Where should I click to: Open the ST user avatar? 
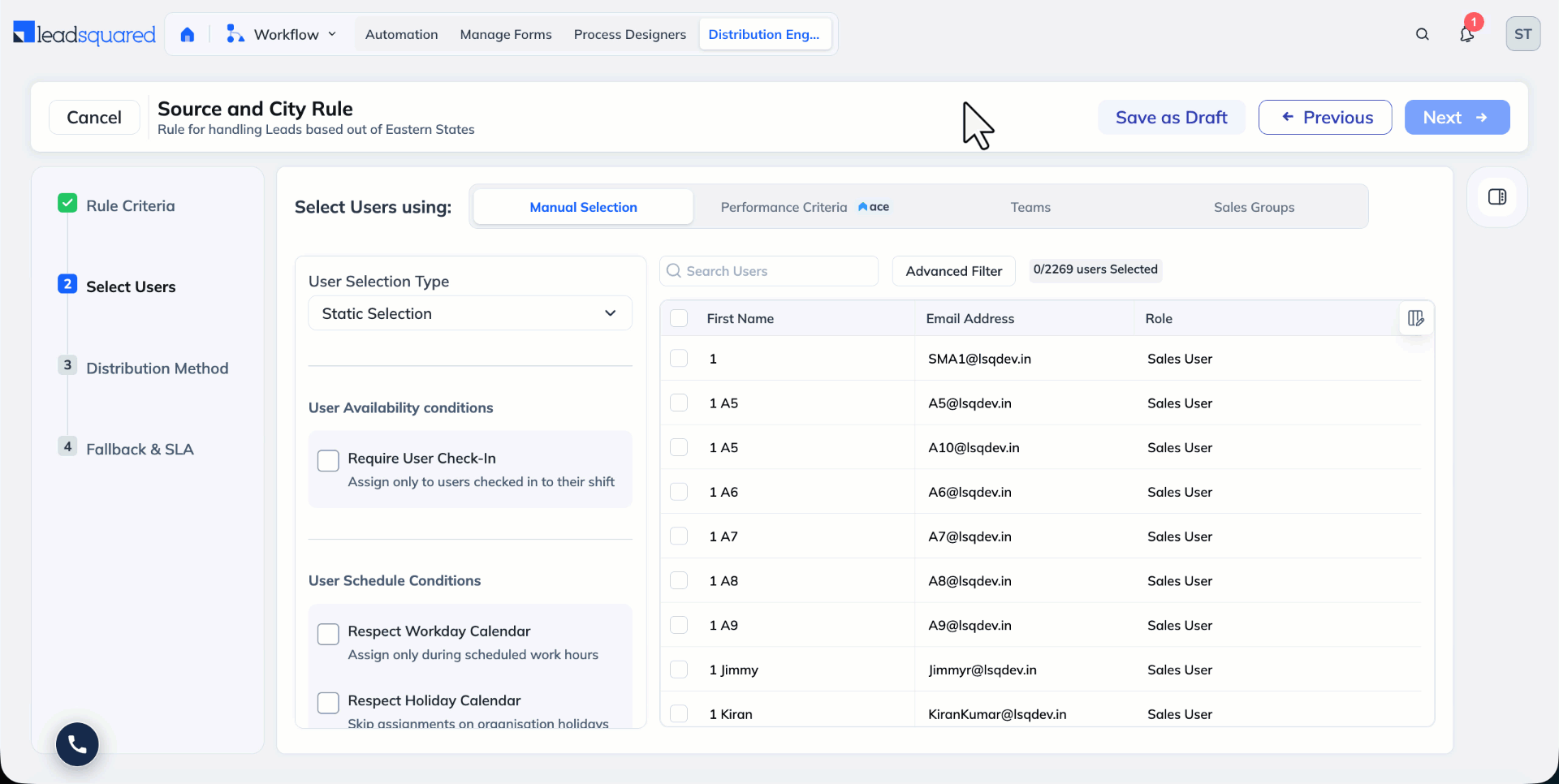click(x=1522, y=34)
